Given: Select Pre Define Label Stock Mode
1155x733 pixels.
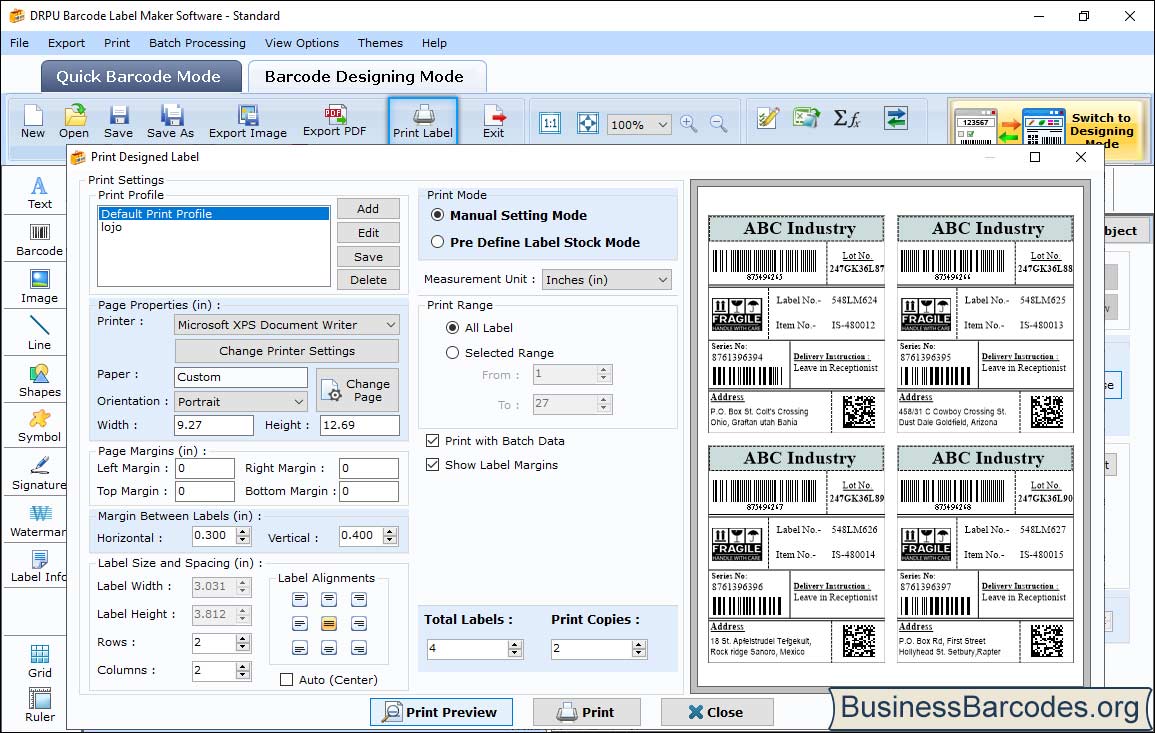Looking at the screenshot, I should point(438,242).
